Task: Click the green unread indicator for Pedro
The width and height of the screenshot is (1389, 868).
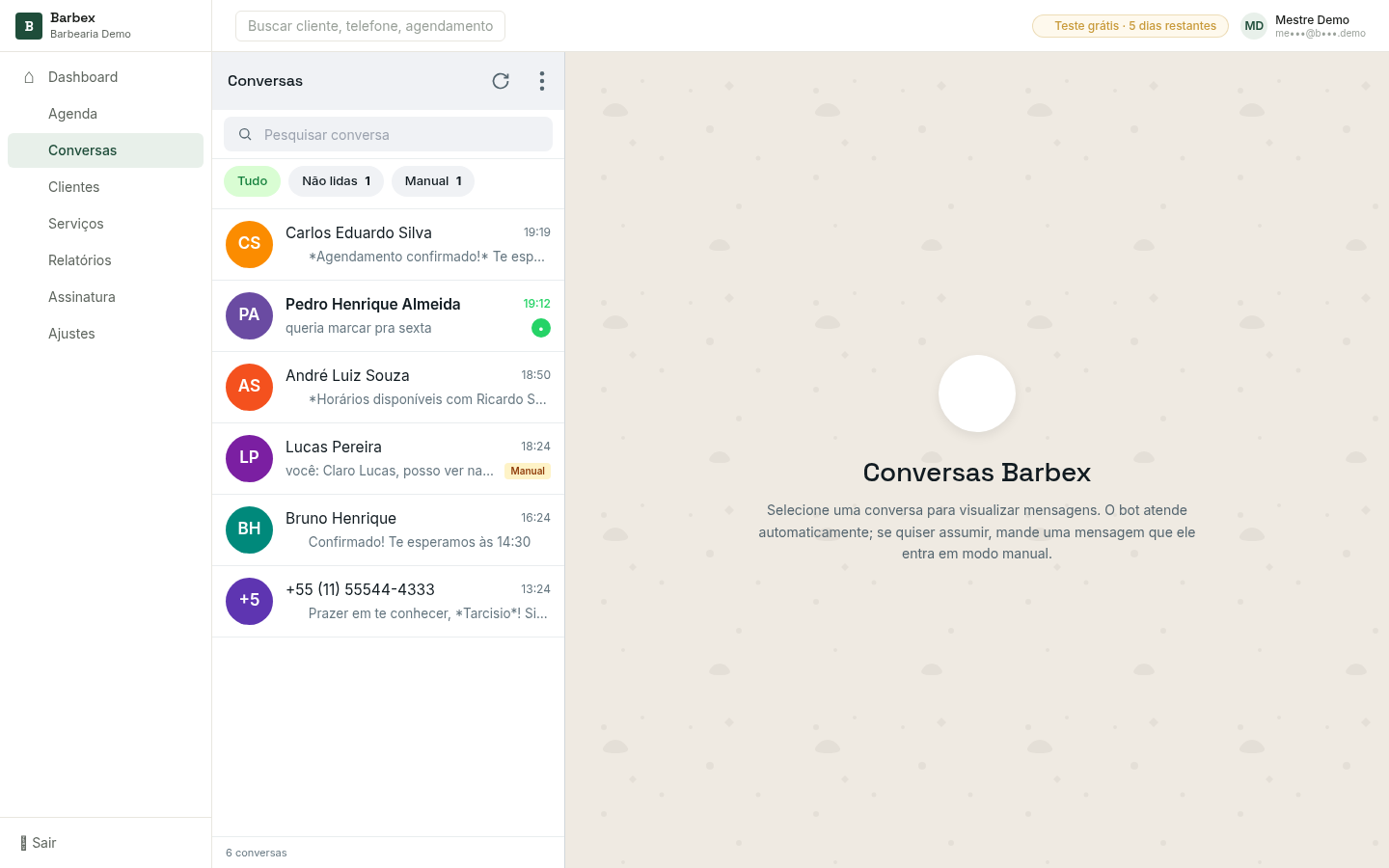Action: point(541,329)
